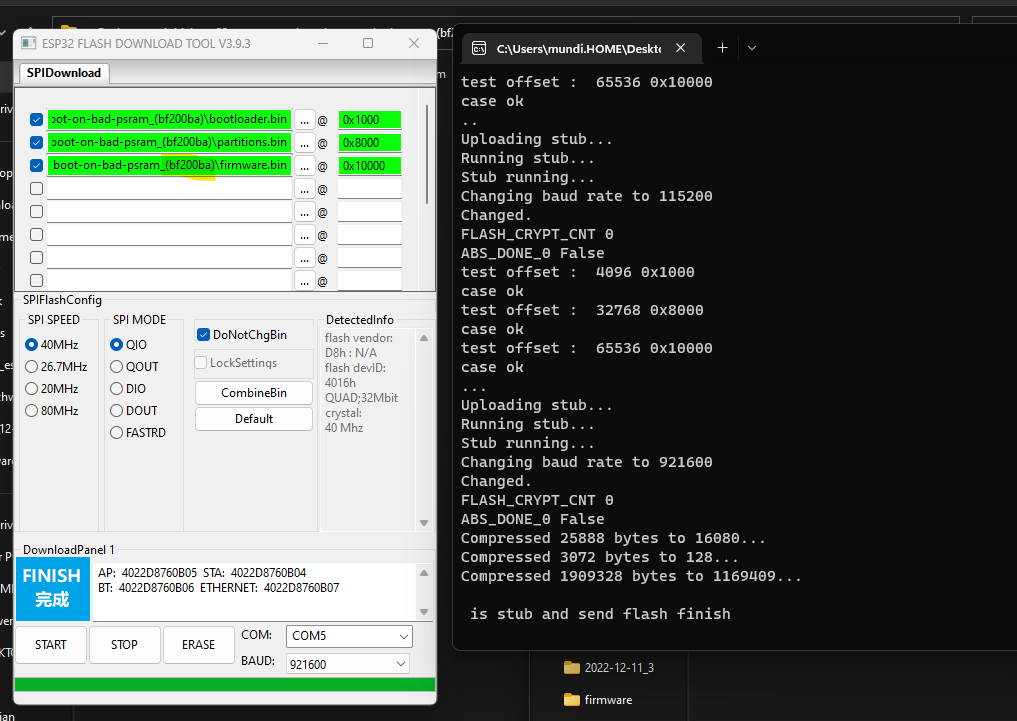Click the START button
Viewport: 1017px width, 721px height.
coord(51,644)
